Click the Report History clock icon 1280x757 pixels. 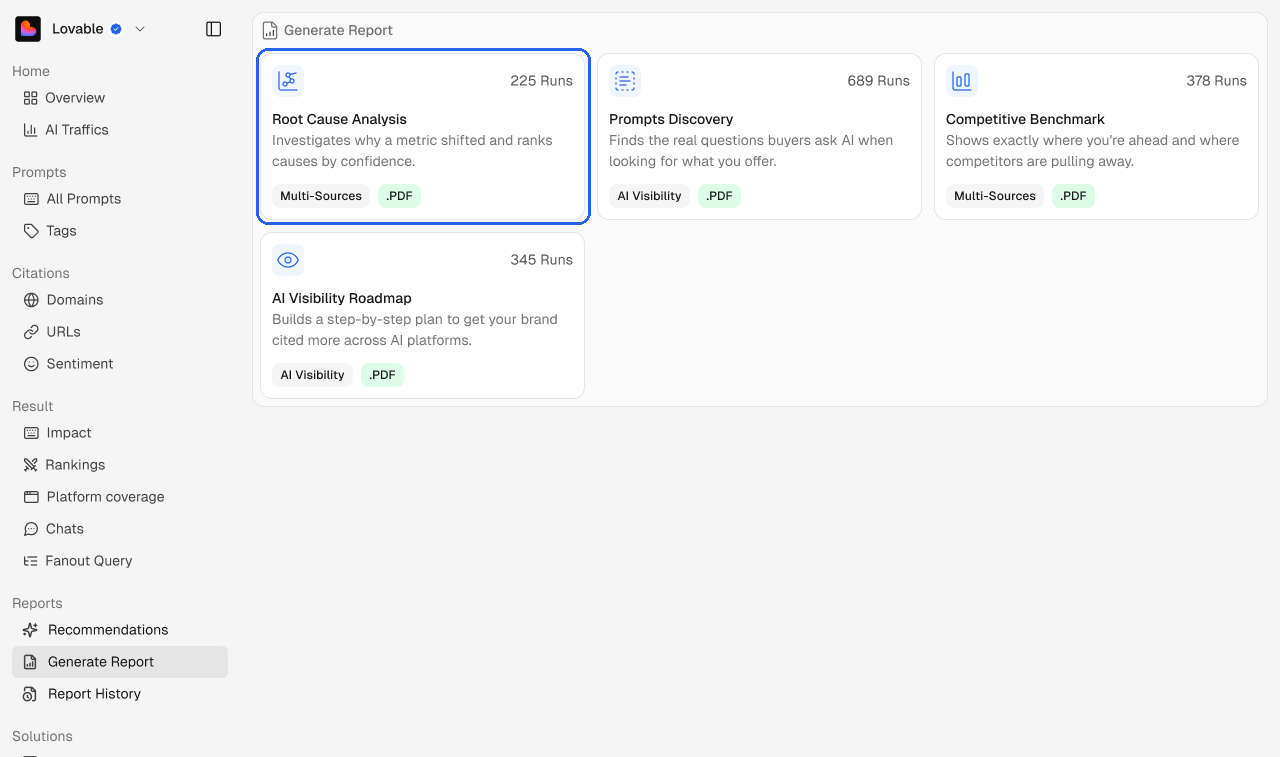point(30,694)
